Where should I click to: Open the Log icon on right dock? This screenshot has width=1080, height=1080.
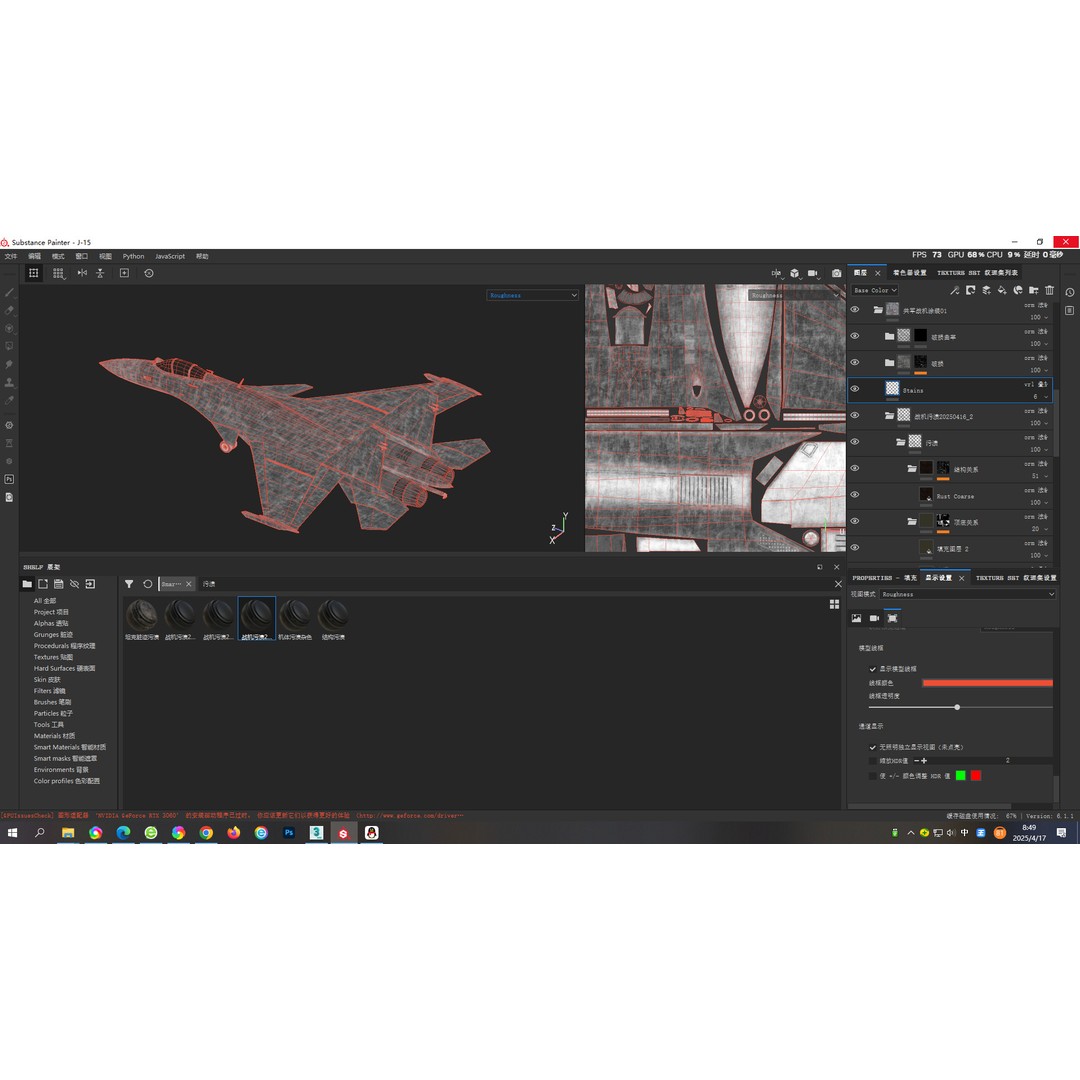(1070, 311)
